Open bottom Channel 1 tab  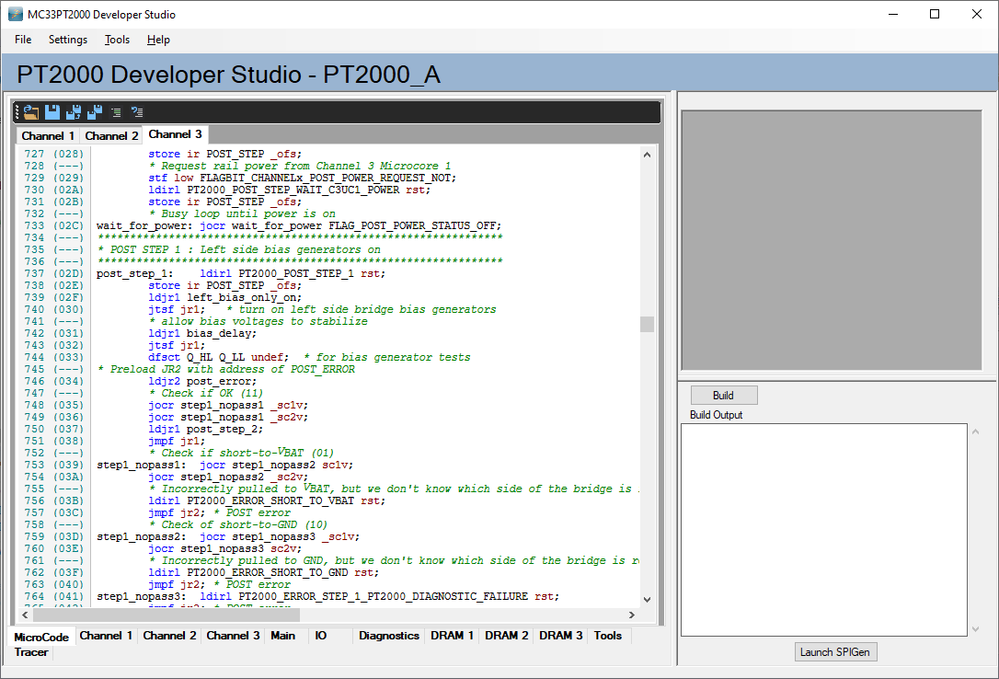[x=106, y=636]
